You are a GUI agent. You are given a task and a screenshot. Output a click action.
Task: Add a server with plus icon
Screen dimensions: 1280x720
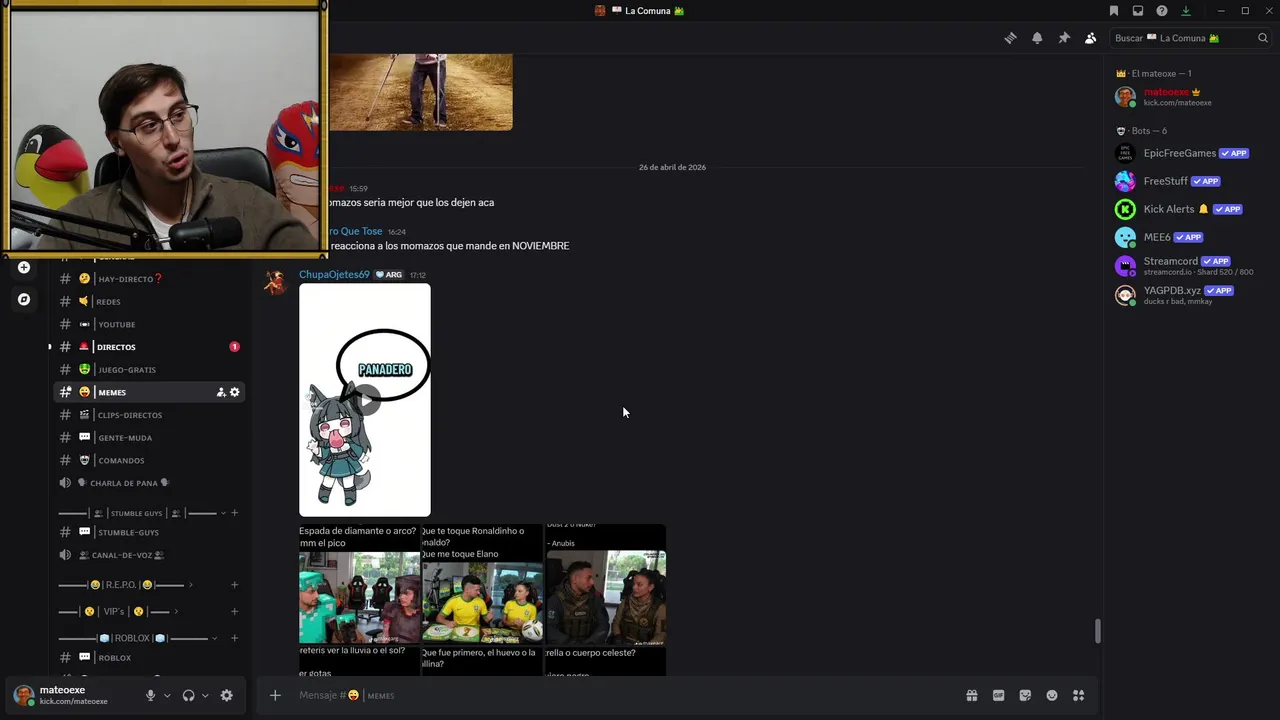pos(24,267)
